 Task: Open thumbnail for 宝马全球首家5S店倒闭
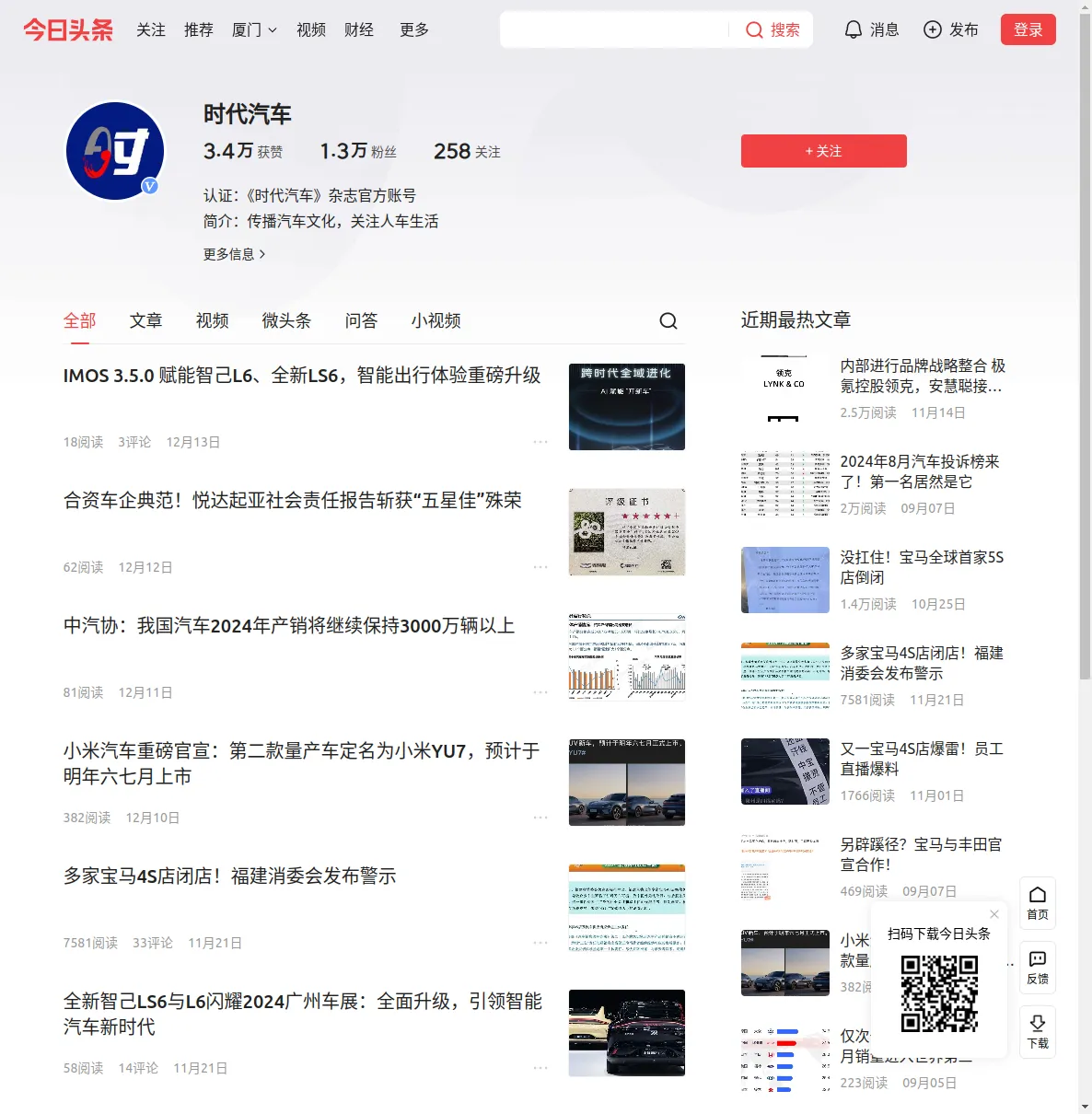[785, 580]
